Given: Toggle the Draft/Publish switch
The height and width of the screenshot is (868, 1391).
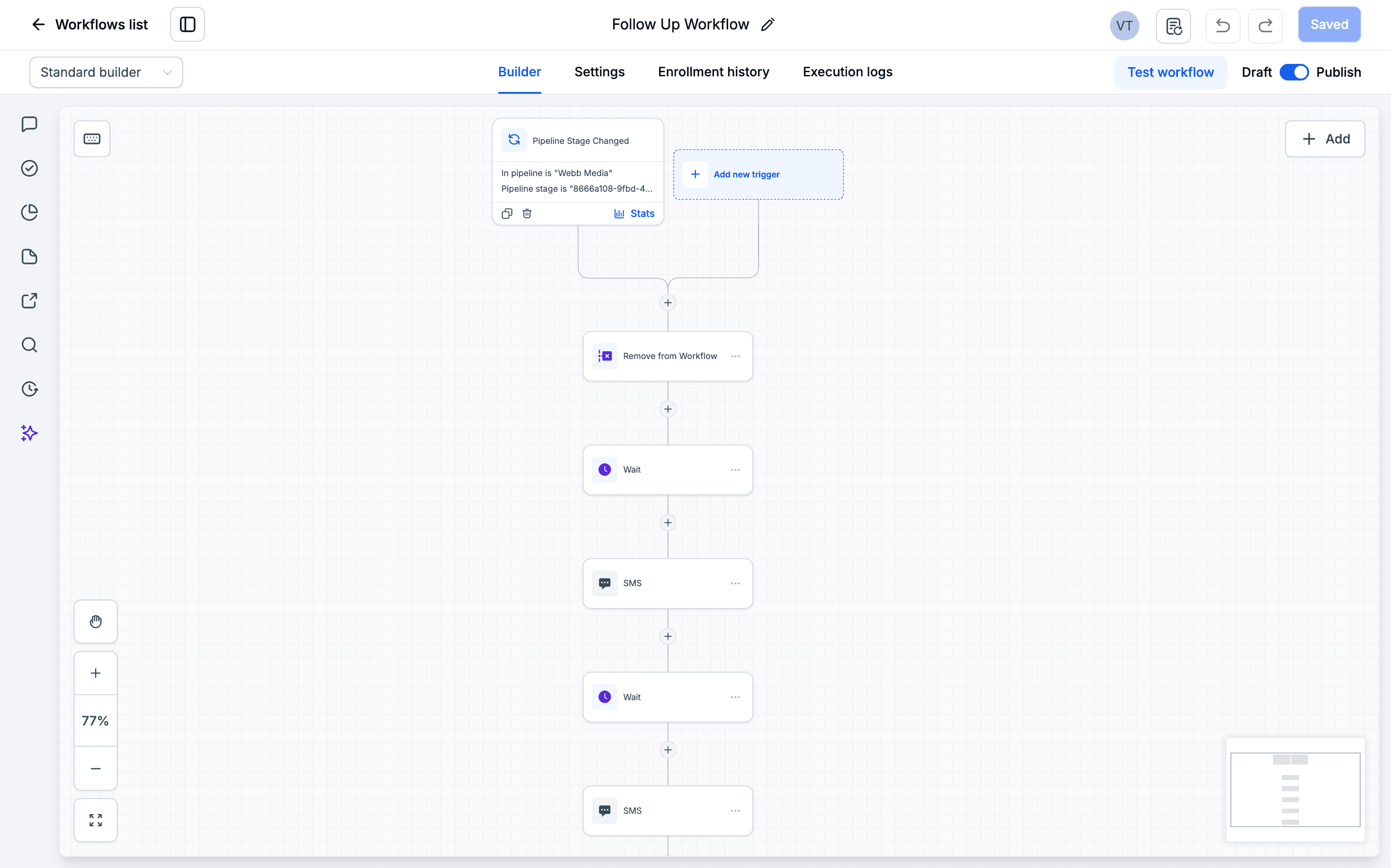Looking at the screenshot, I should [1294, 72].
